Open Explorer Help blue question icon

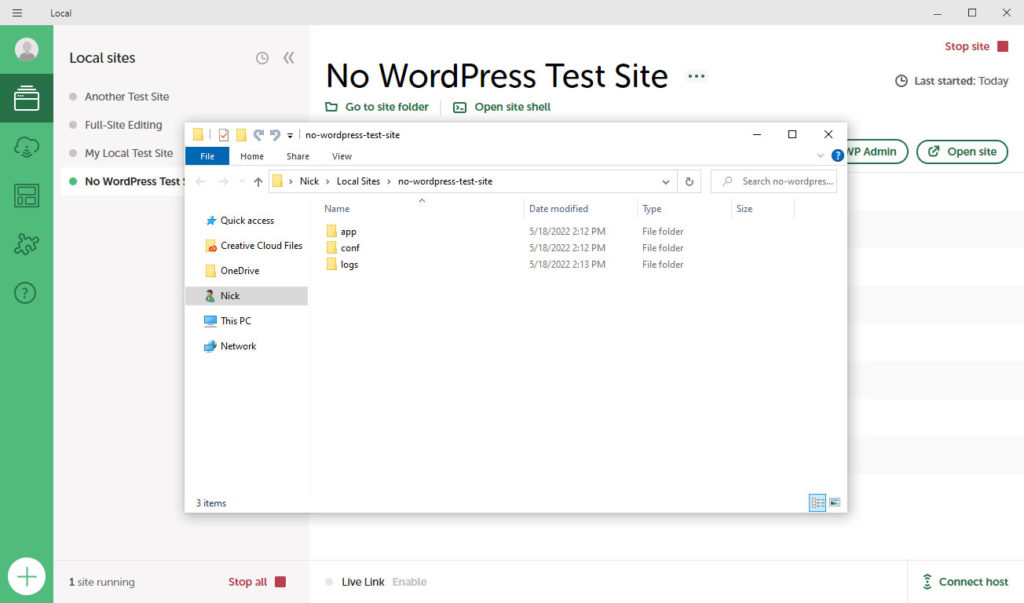(x=837, y=155)
